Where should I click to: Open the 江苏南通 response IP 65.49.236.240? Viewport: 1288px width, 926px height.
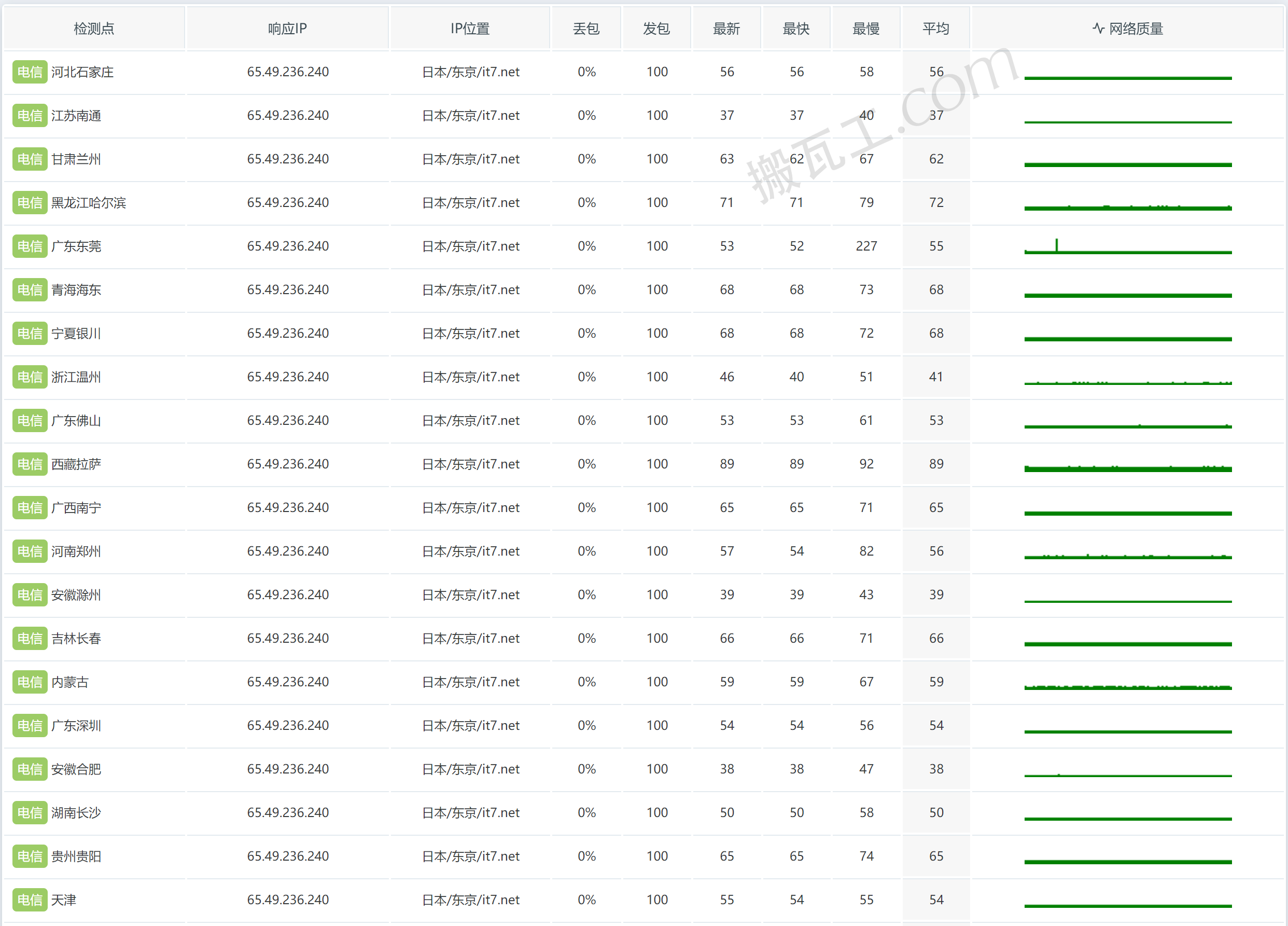(x=287, y=116)
